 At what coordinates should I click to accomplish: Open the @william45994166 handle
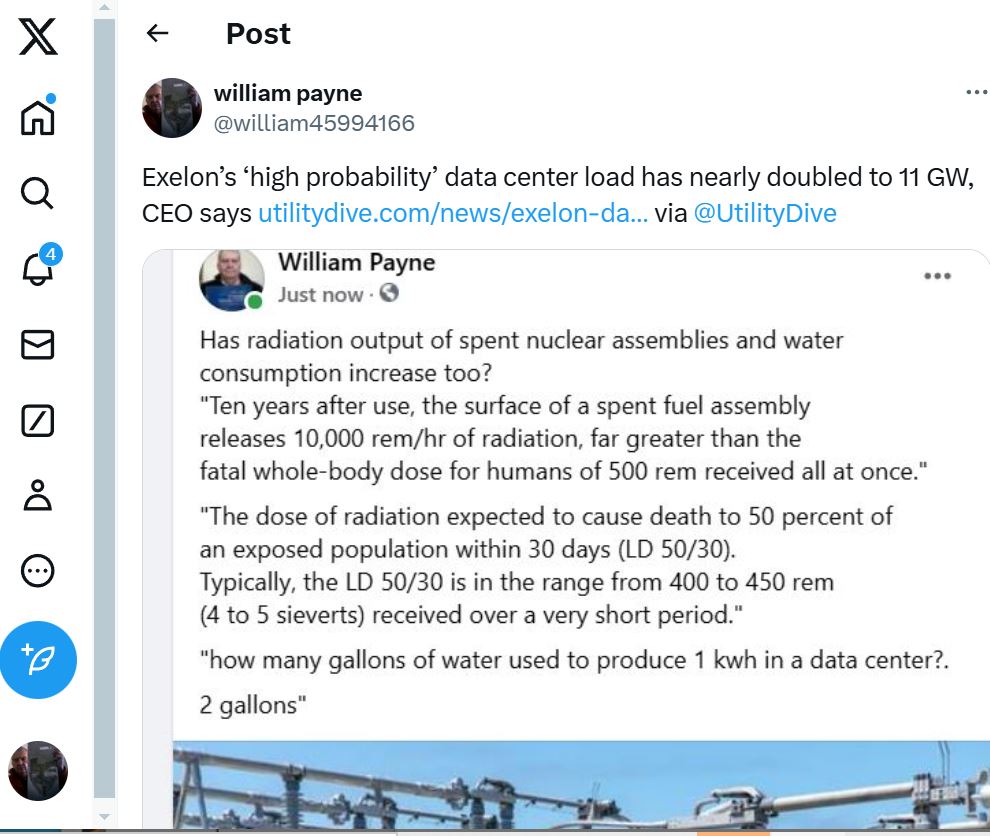(x=314, y=123)
